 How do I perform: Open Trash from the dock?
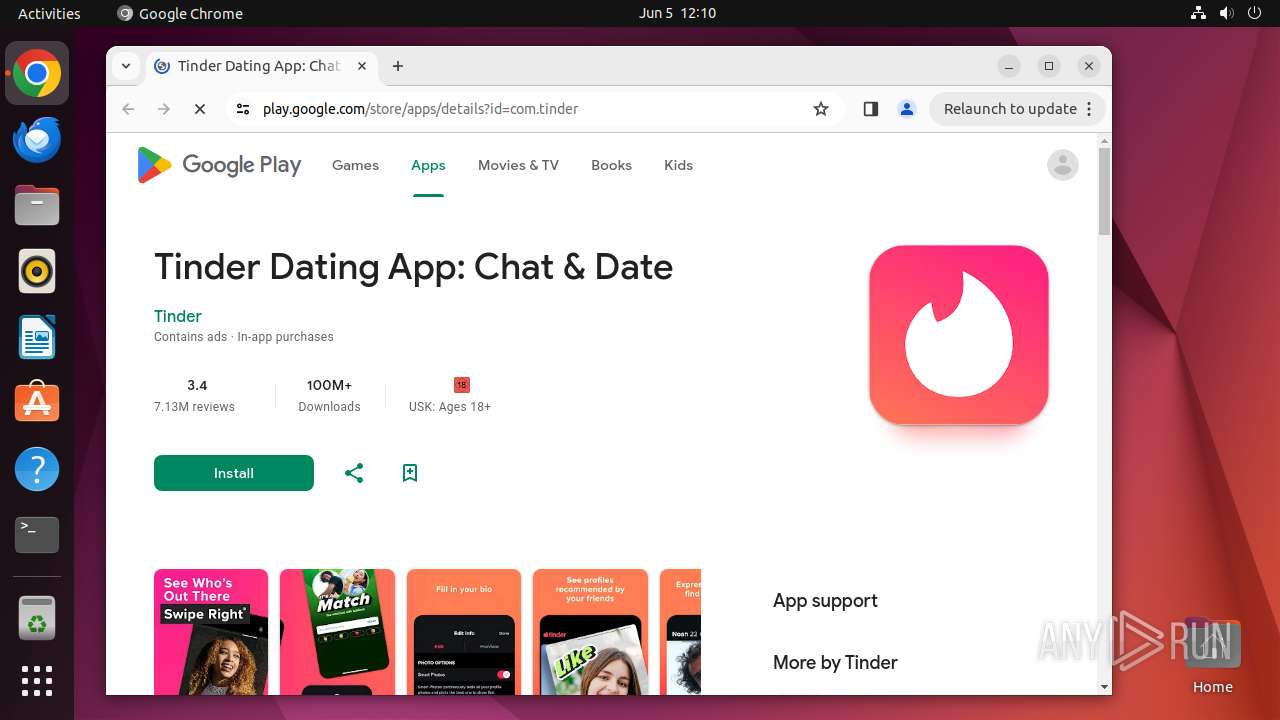tap(37, 618)
